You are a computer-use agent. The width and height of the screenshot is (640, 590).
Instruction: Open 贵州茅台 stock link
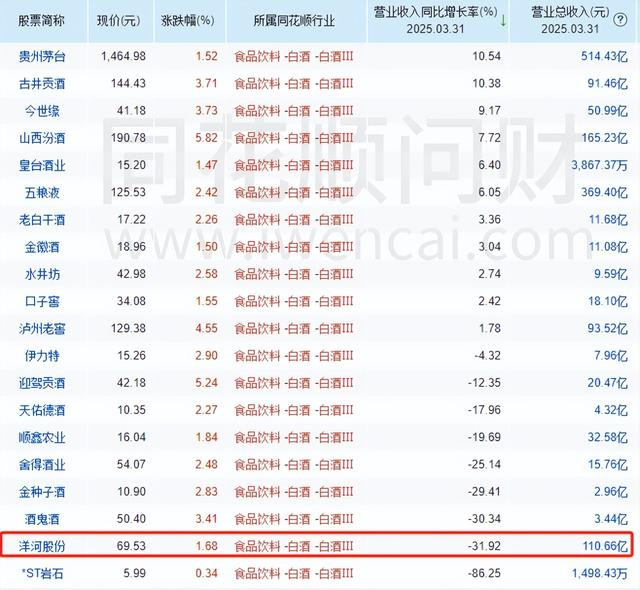(42, 56)
